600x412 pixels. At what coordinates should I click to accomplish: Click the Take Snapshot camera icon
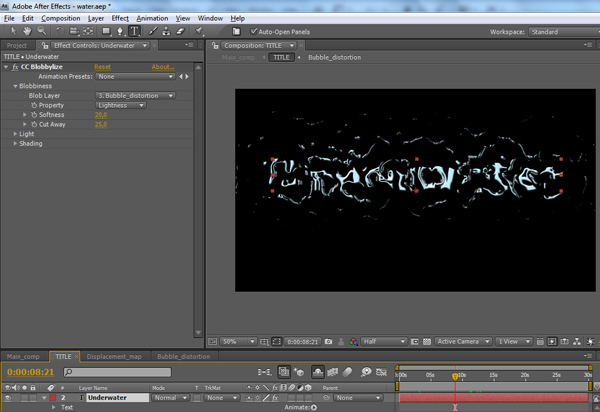point(328,341)
